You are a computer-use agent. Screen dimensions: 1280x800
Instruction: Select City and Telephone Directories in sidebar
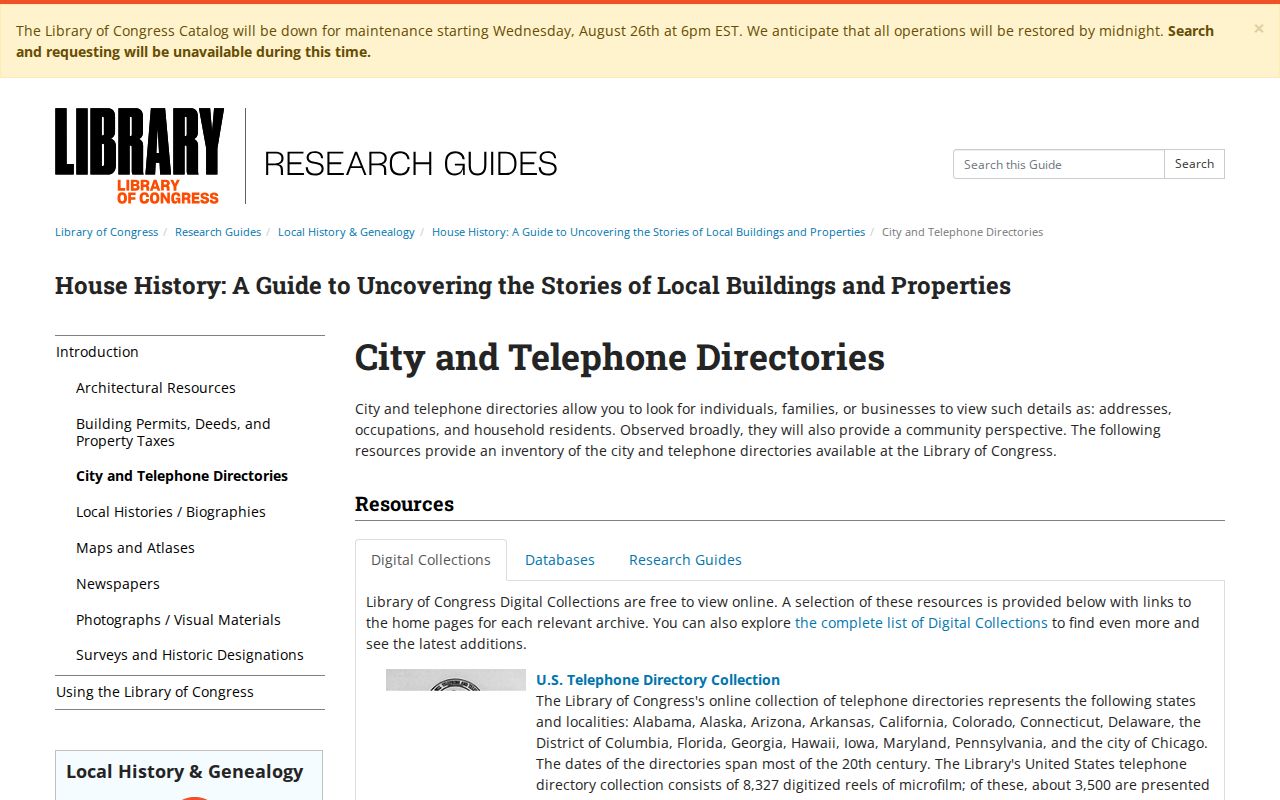coord(182,476)
